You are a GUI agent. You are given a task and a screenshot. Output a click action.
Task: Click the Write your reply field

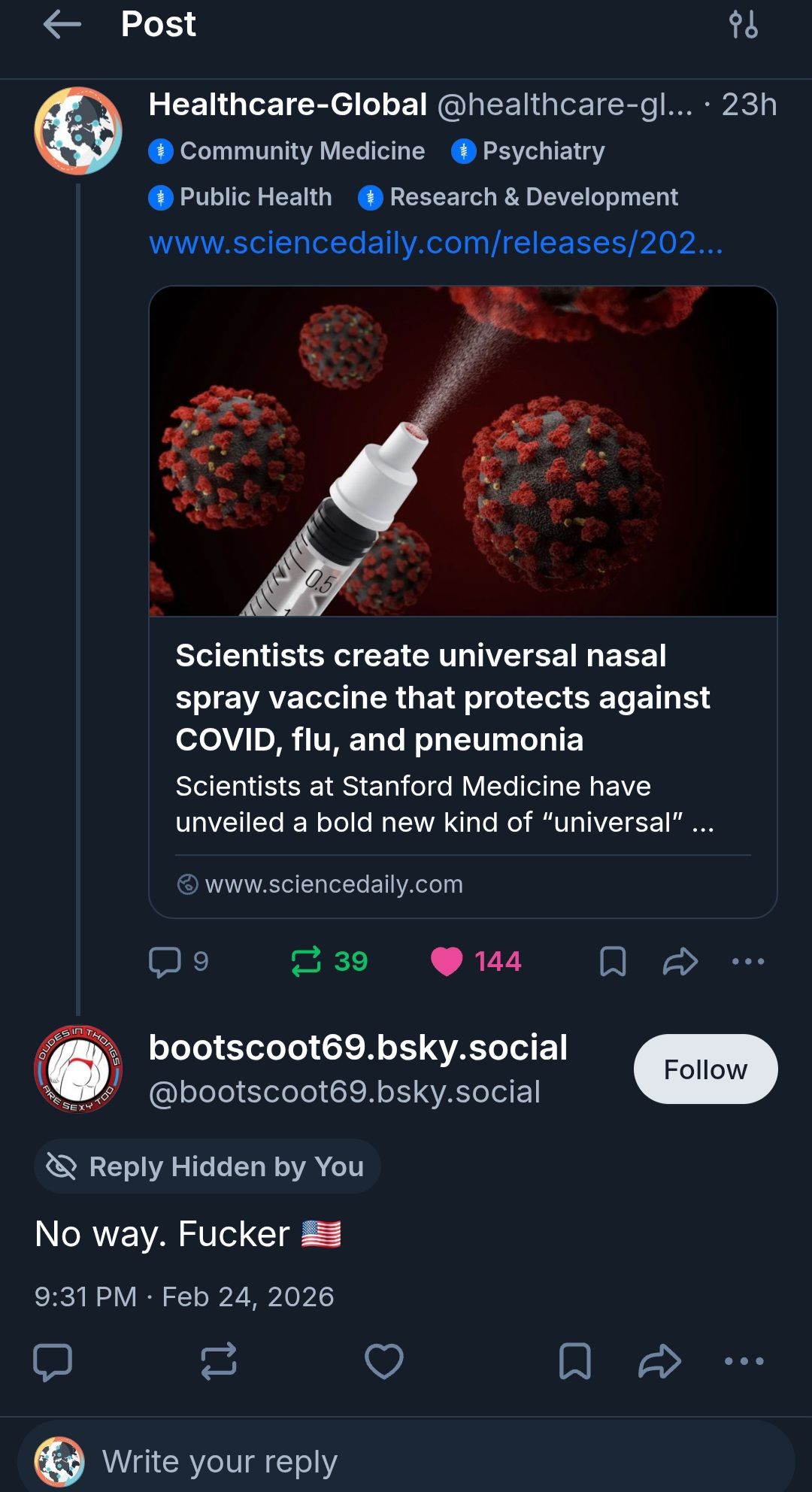(x=406, y=1461)
